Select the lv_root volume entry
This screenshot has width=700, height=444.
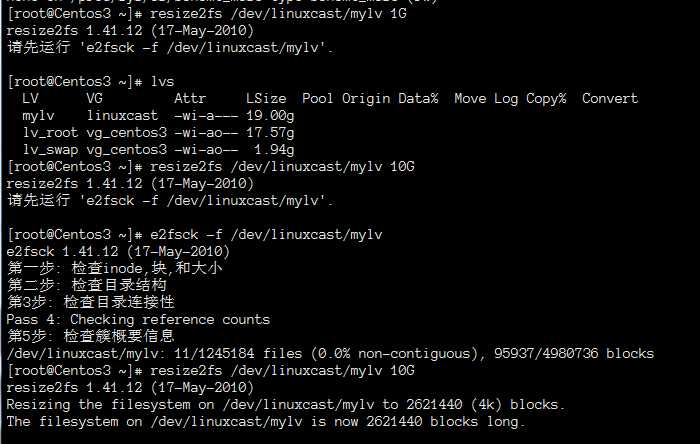[45, 133]
